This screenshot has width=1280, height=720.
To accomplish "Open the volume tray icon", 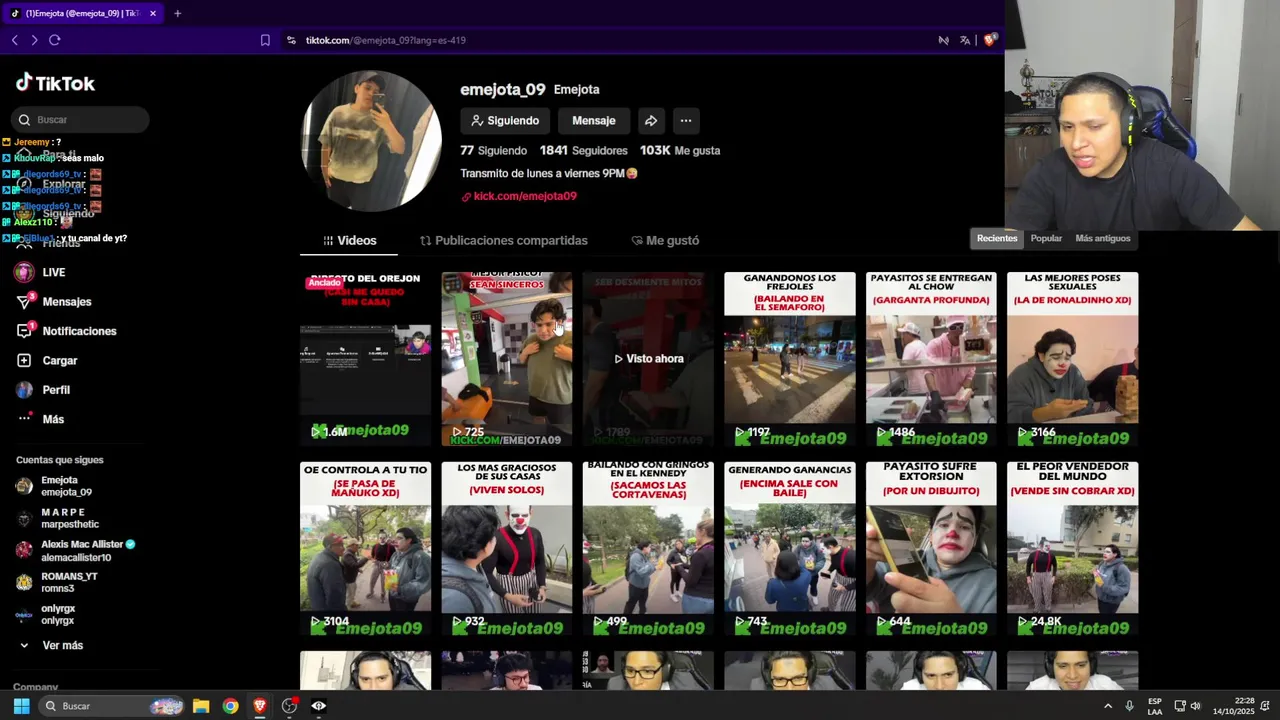I will pos(1195,706).
